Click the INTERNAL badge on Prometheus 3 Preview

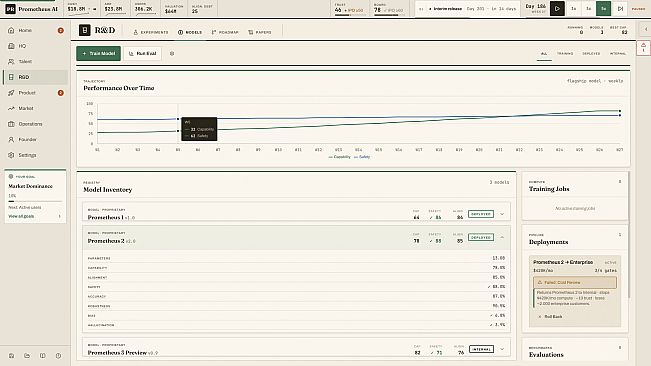click(x=482, y=349)
